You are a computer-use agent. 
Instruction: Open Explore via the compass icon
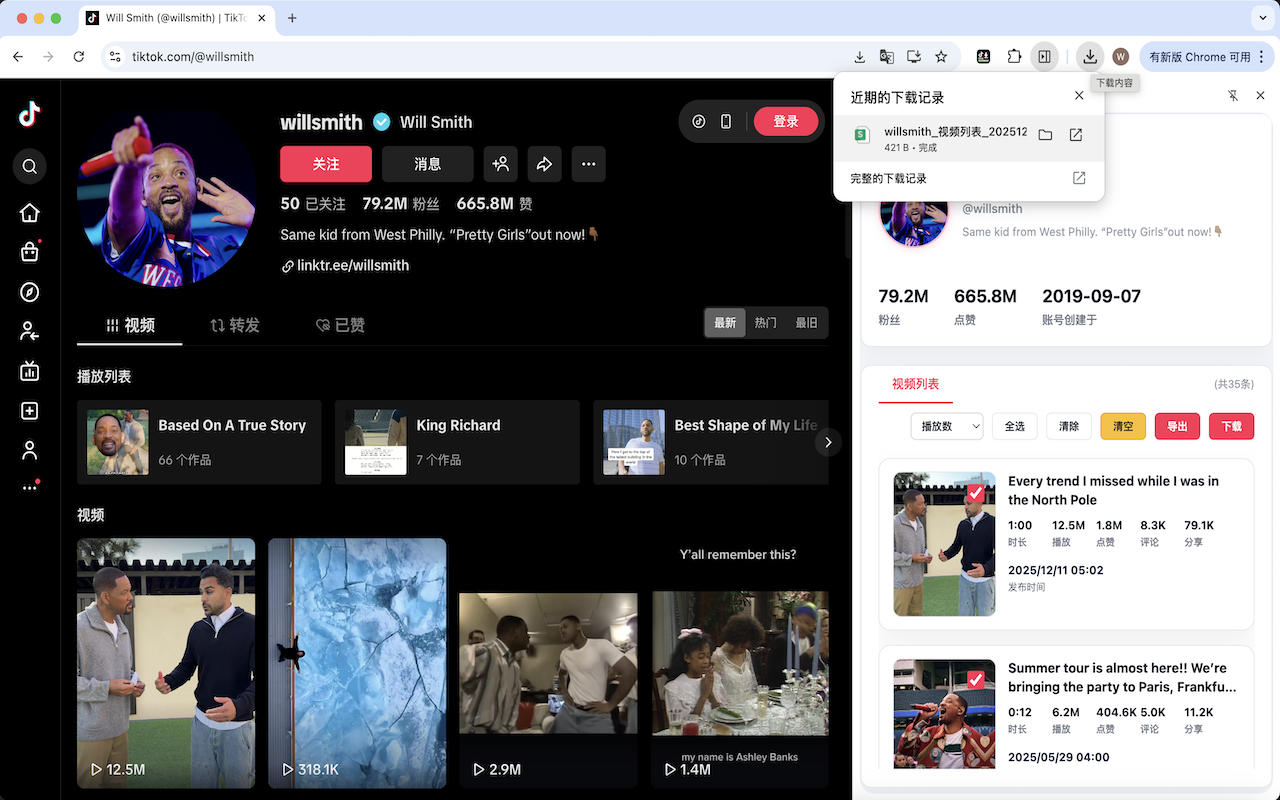(30, 292)
